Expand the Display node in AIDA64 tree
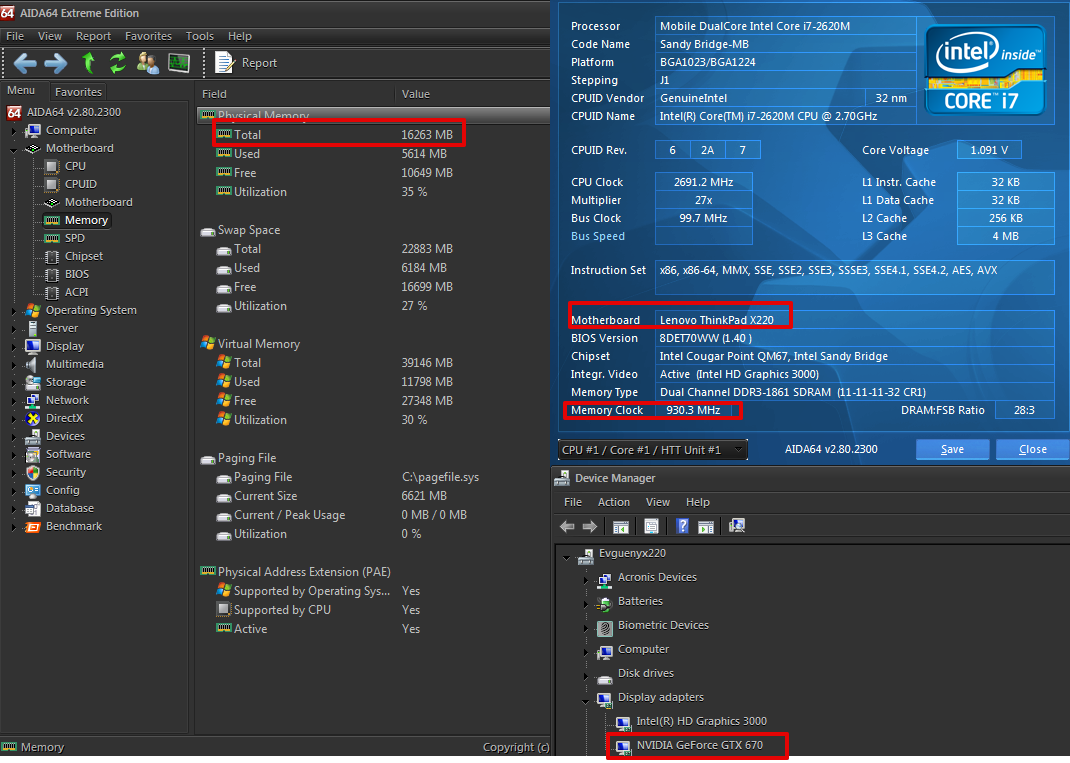1070x763 pixels. [14, 347]
